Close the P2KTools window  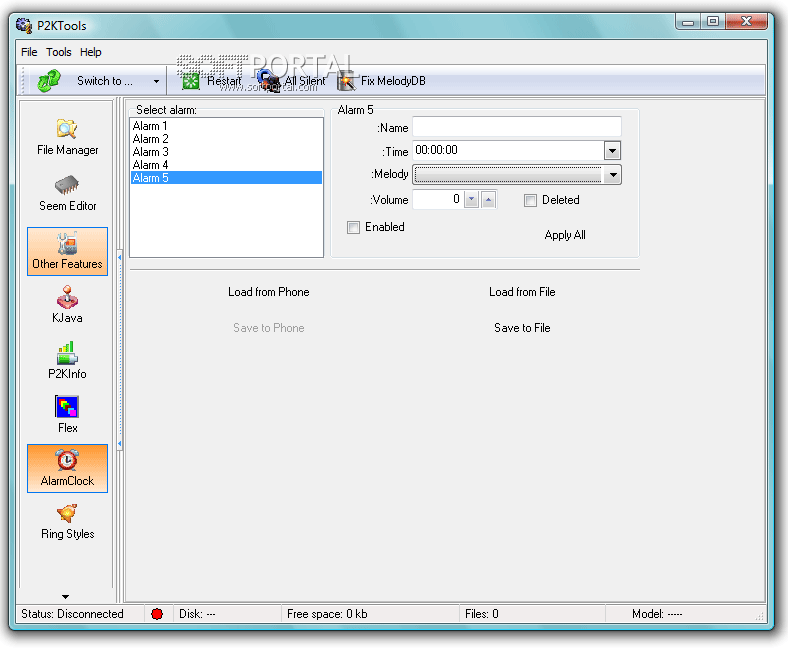pos(746,21)
